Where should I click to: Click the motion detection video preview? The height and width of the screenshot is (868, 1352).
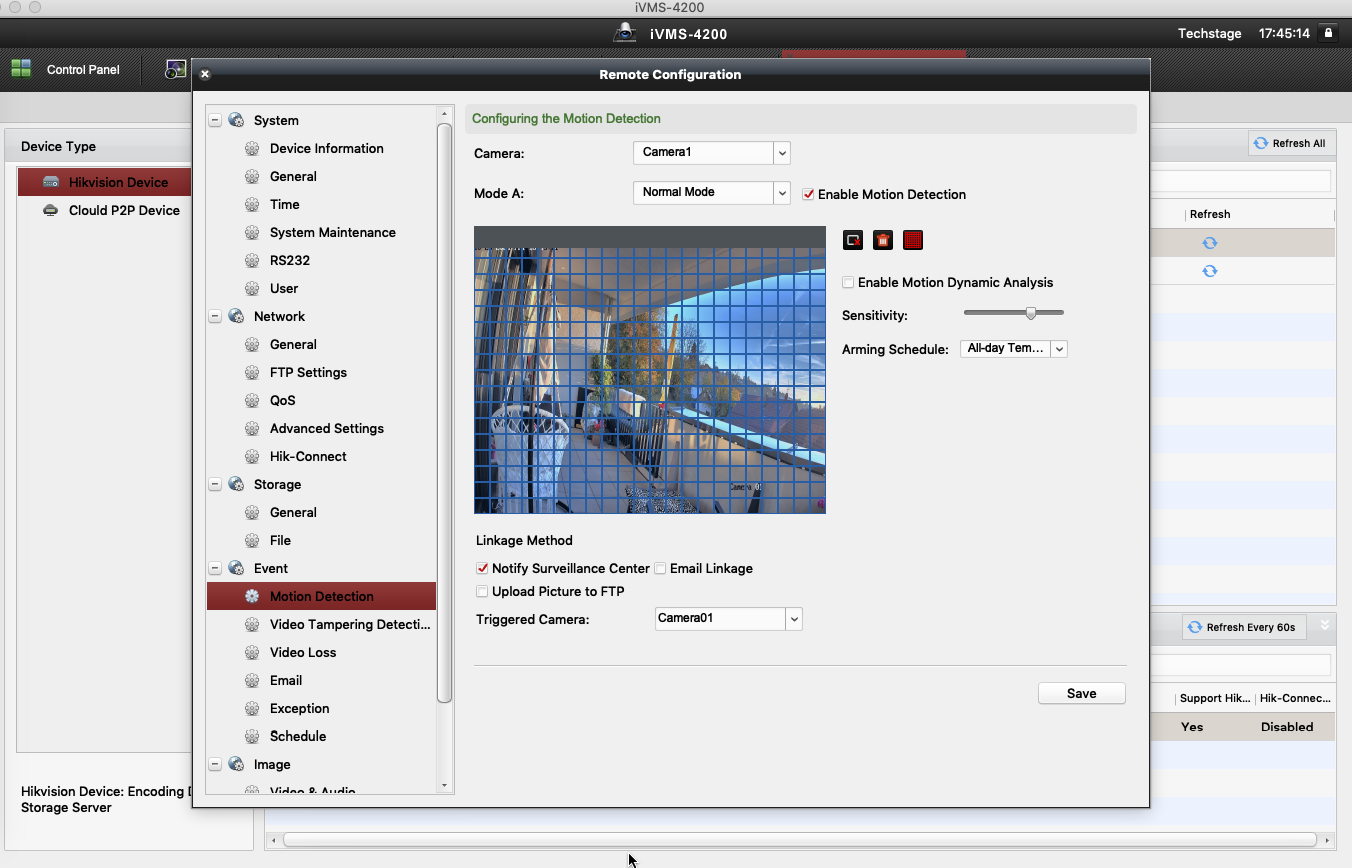[650, 380]
